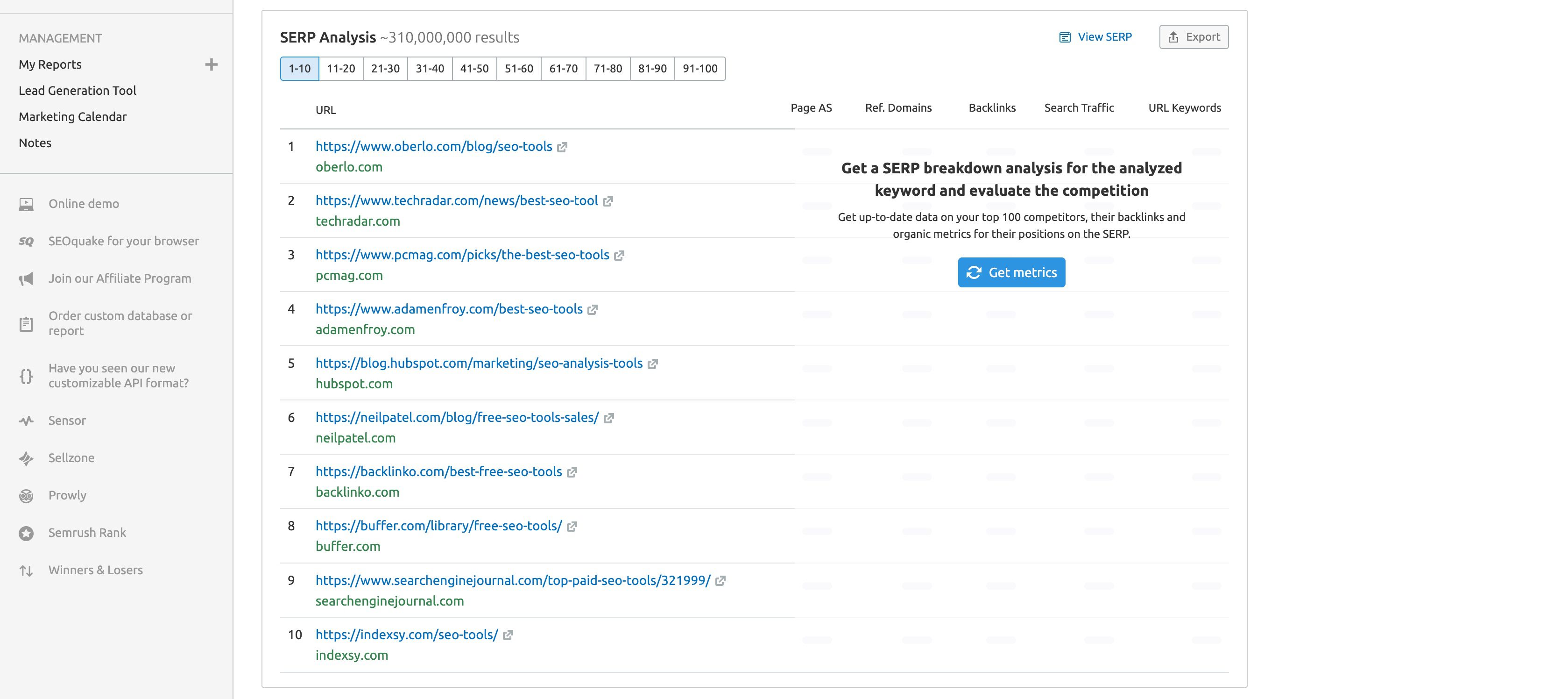Switch to results page 11-20
The width and height of the screenshot is (1568, 699).
[x=341, y=69]
